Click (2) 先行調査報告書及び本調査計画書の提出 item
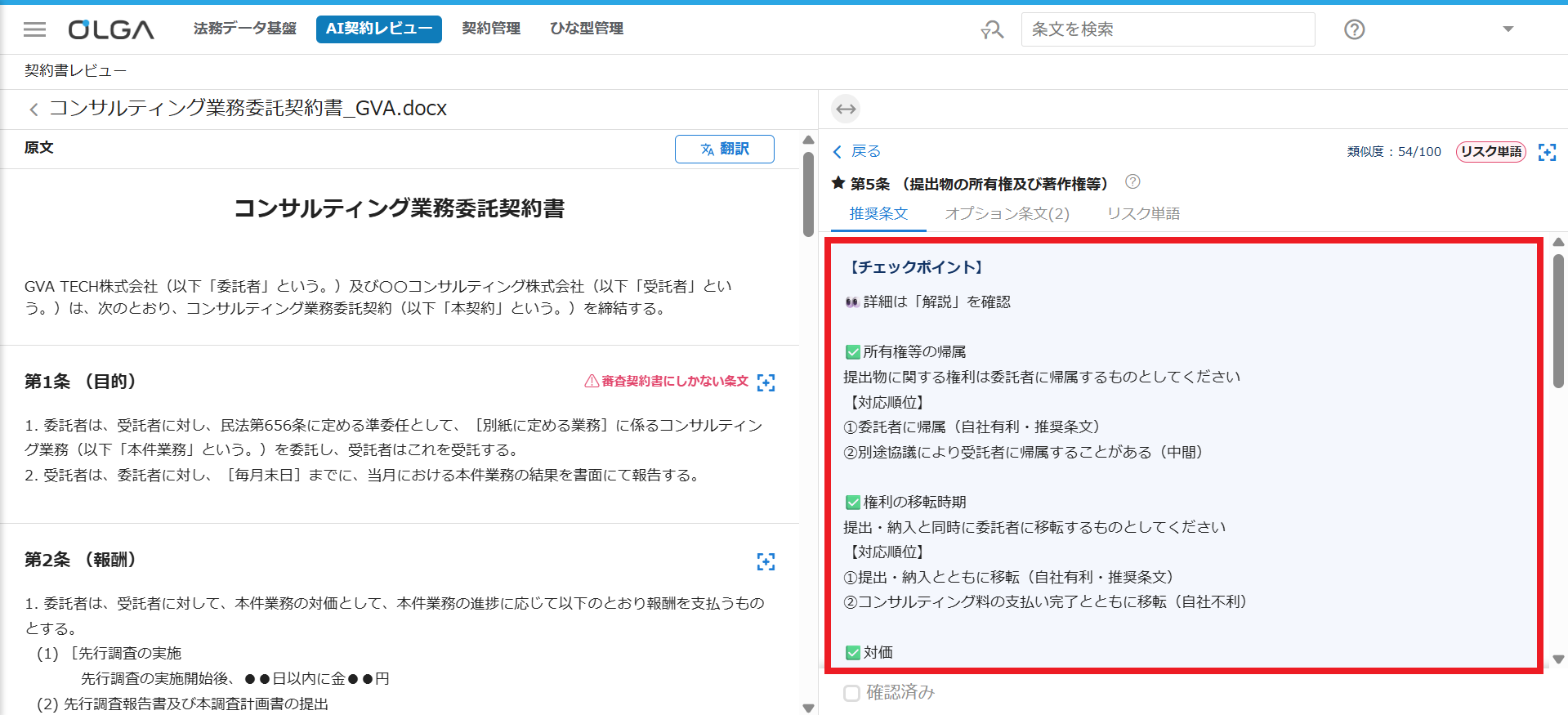 click(x=183, y=704)
